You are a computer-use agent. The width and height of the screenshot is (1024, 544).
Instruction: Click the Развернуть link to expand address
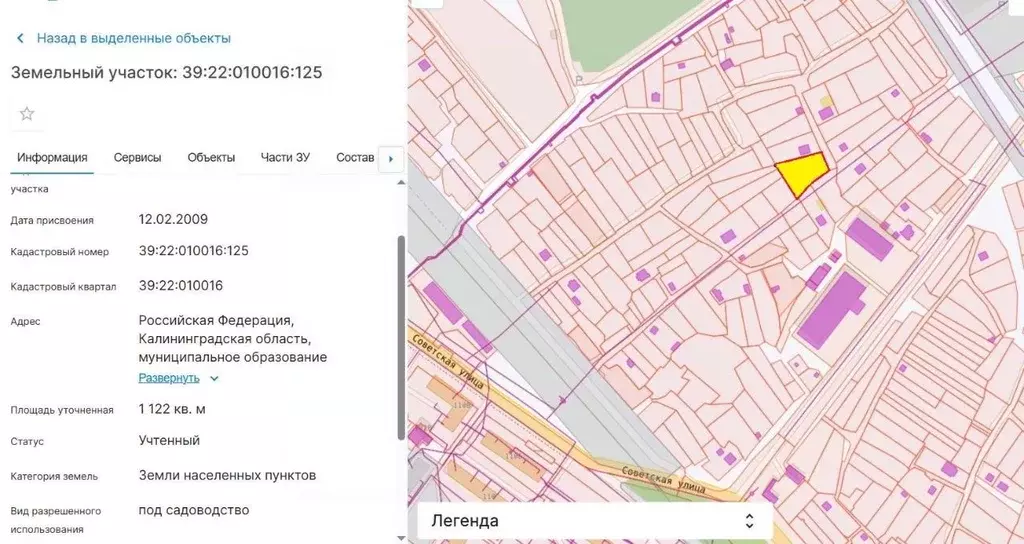[x=169, y=378]
